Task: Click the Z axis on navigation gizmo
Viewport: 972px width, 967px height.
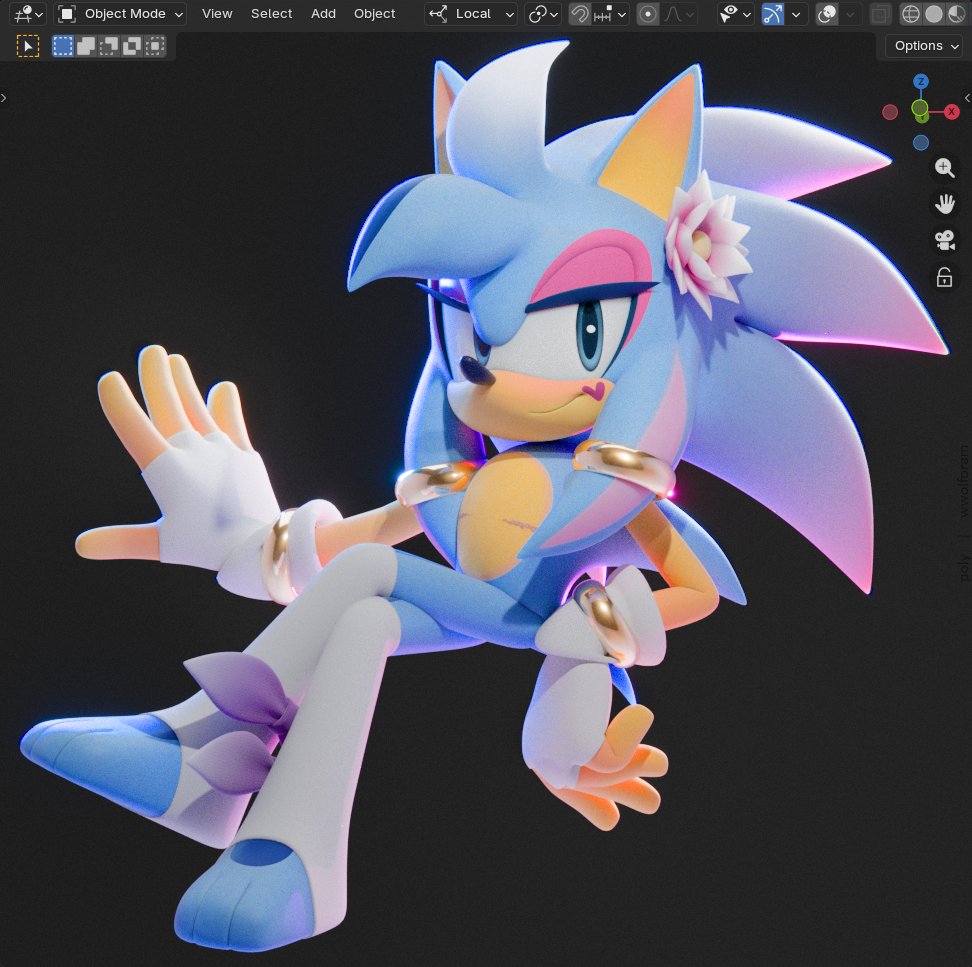Action: [x=921, y=81]
